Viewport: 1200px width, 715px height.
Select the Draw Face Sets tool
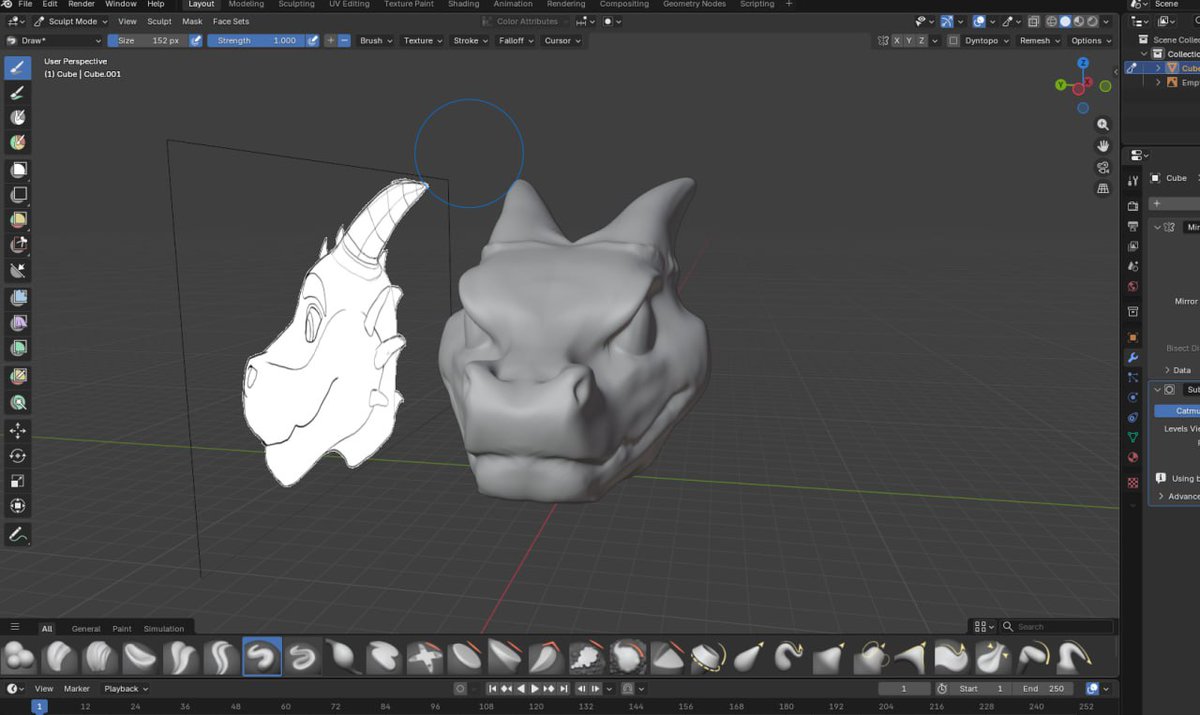17,143
